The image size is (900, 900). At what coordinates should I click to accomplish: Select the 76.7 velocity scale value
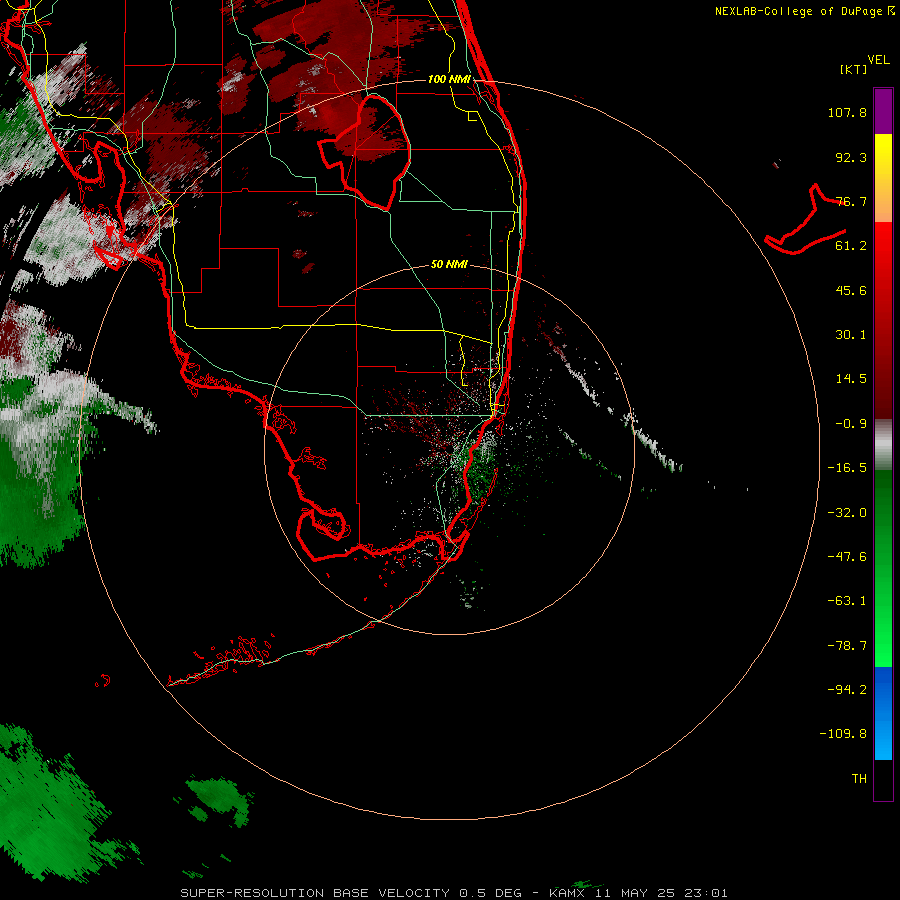coord(851,201)
